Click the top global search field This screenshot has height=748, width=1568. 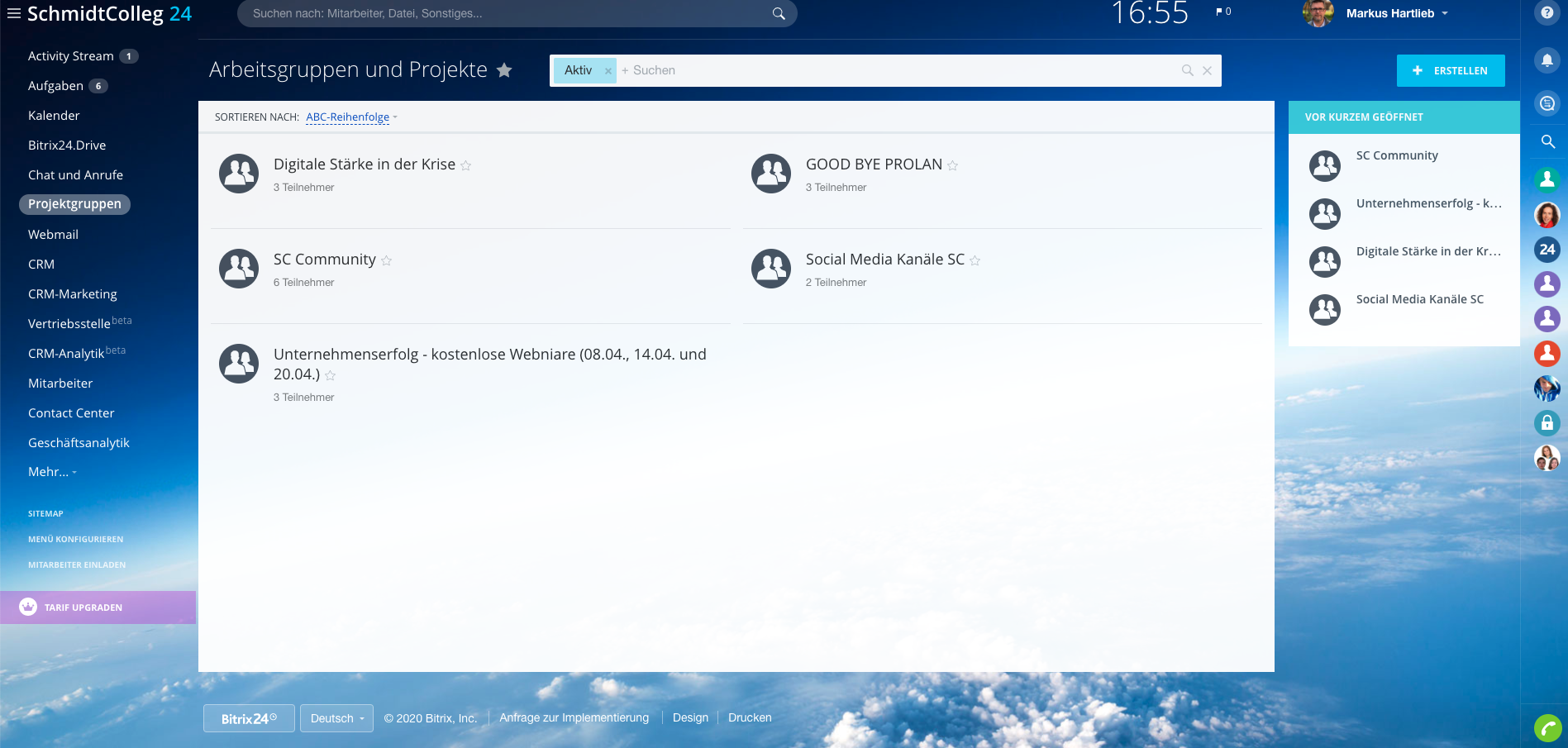tap(508, 13)
